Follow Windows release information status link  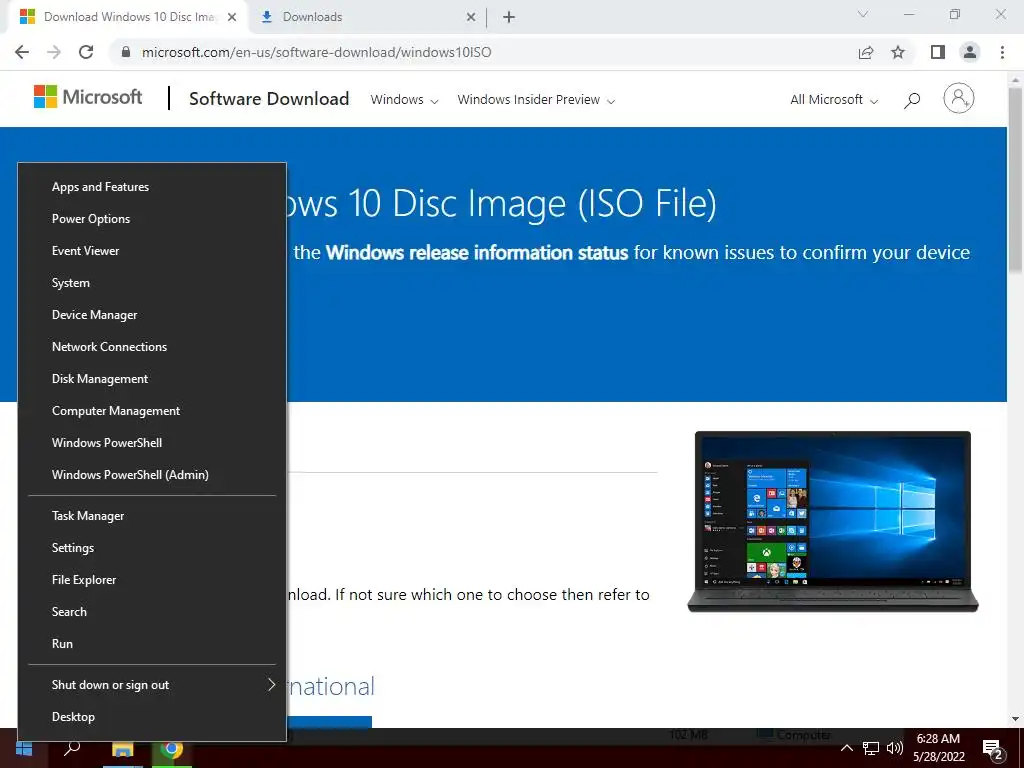(477, 253)
